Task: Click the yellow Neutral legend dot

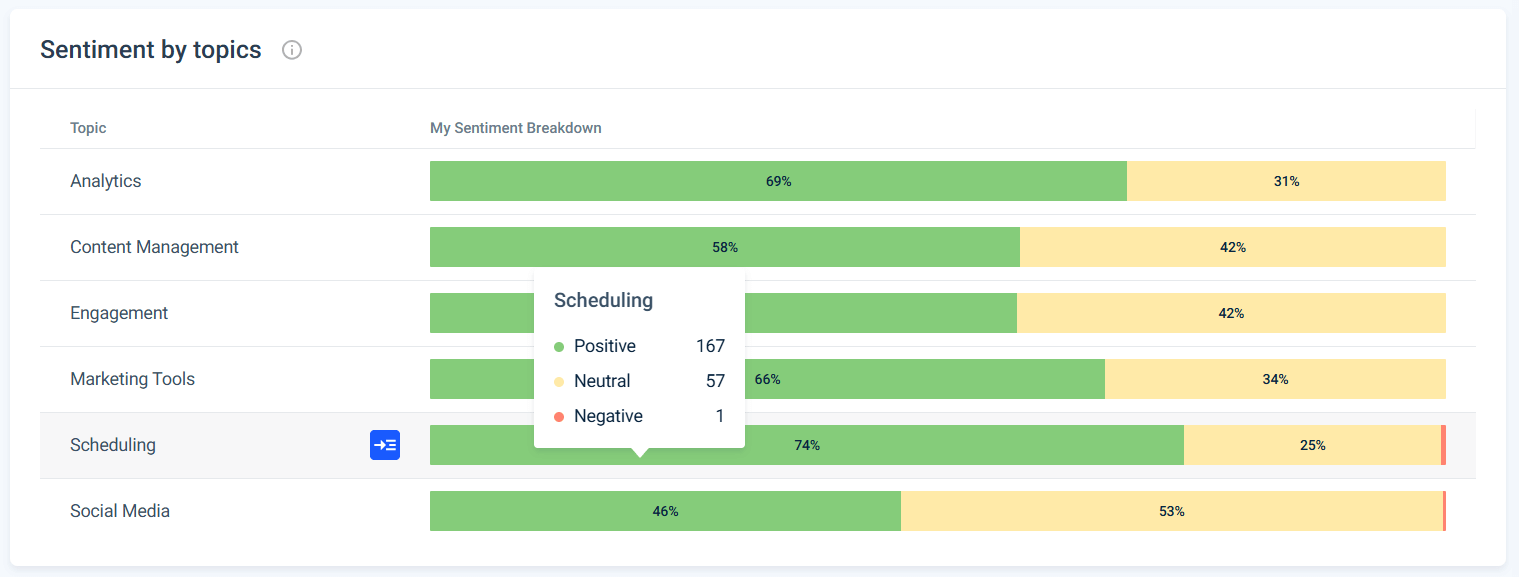Action: (560, 381)
